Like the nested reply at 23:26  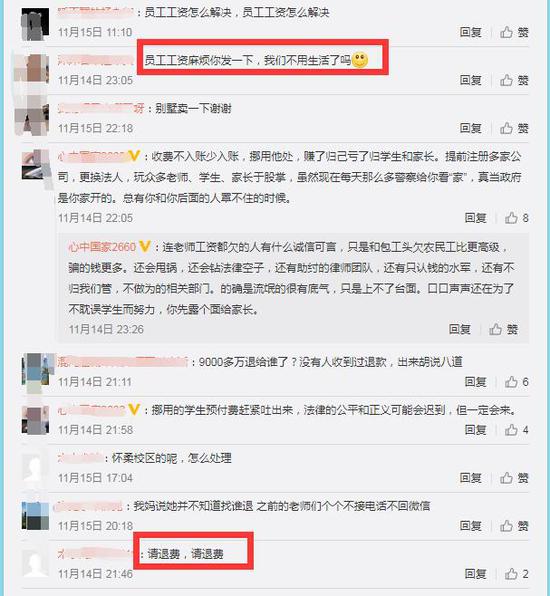pos(503,329)
